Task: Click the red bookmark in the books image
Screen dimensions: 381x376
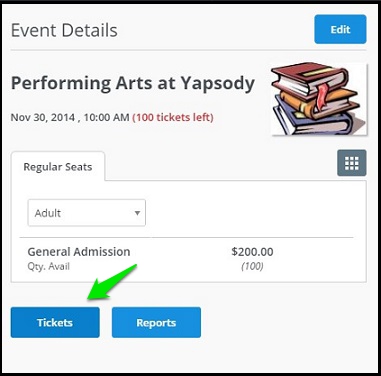Action: [x=322, y=94]
